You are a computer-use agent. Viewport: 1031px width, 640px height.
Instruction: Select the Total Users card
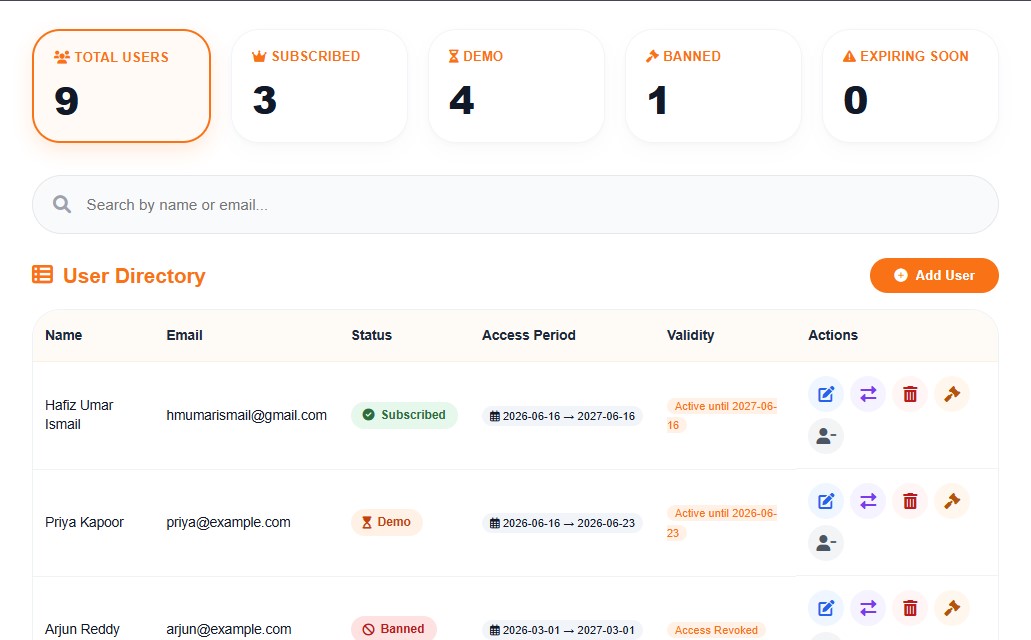coord(122,86)
